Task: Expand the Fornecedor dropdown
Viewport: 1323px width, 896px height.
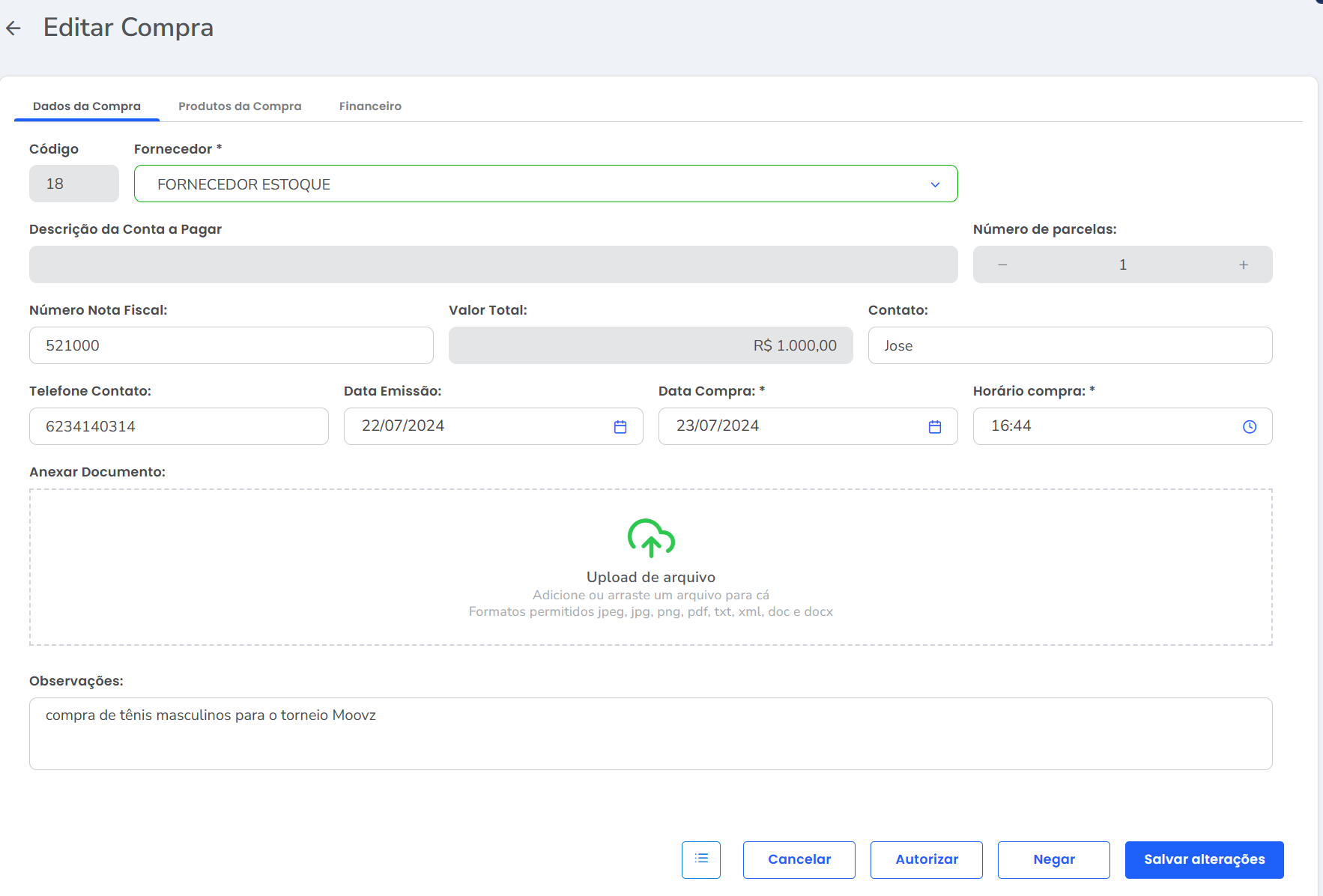Action: (x=934, y=184)
